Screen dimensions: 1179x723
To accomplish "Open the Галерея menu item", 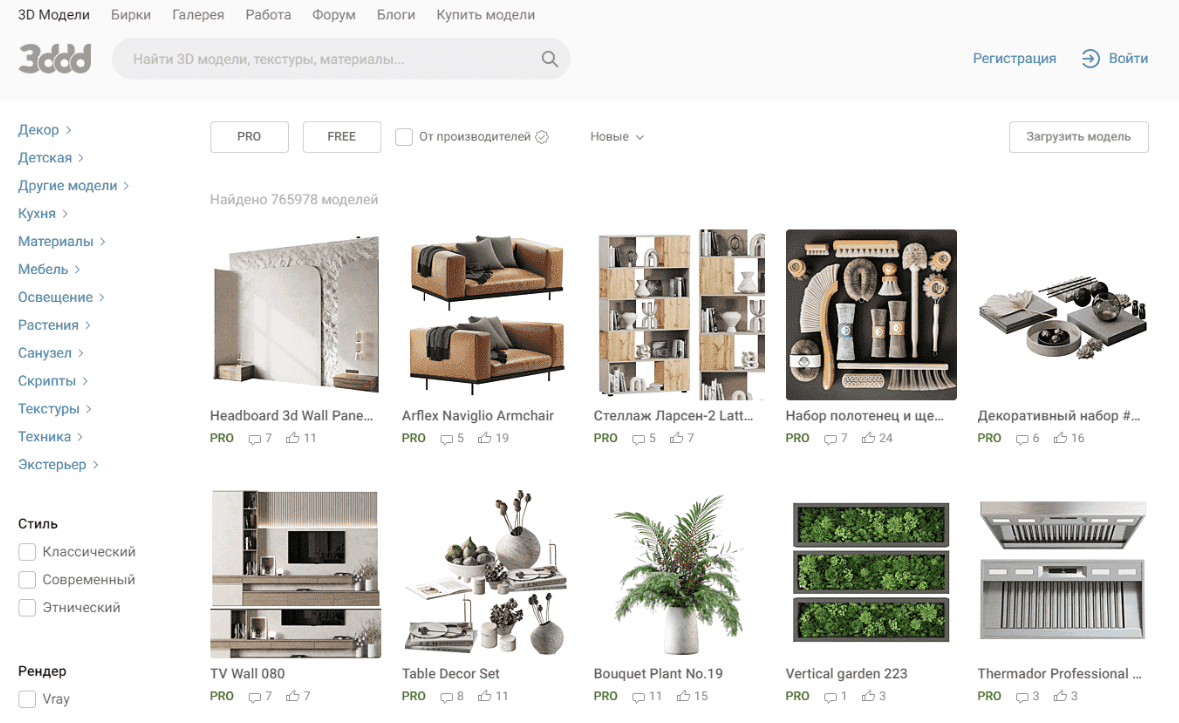I will [x=198, y=14].
